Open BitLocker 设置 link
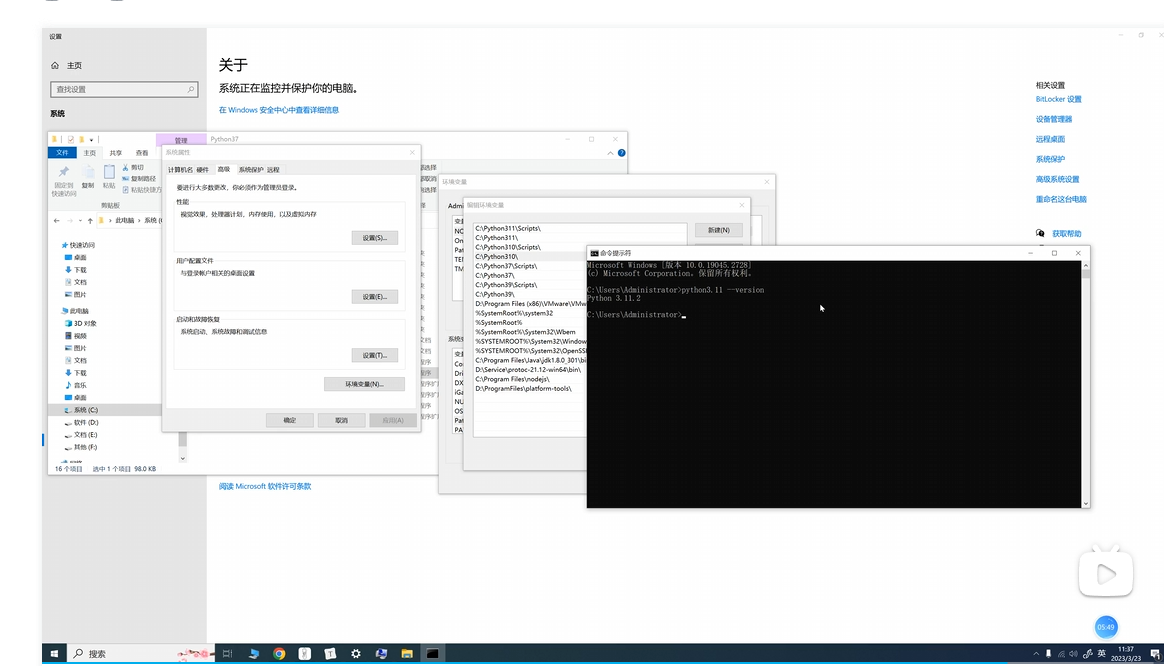This screenshot has height=666, width=1164. point(1059,99)
